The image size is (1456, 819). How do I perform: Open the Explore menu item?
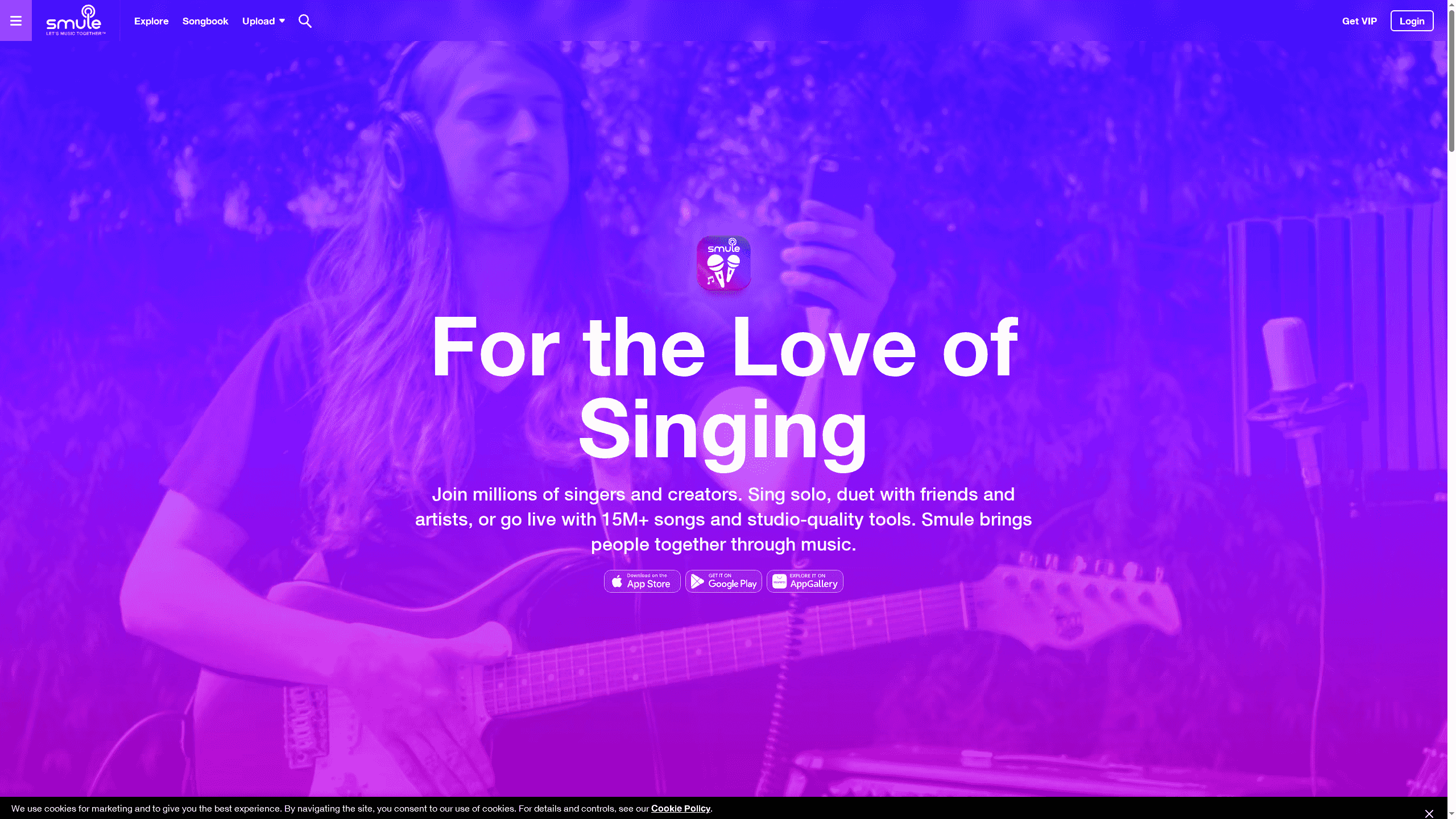pos(151,21)
